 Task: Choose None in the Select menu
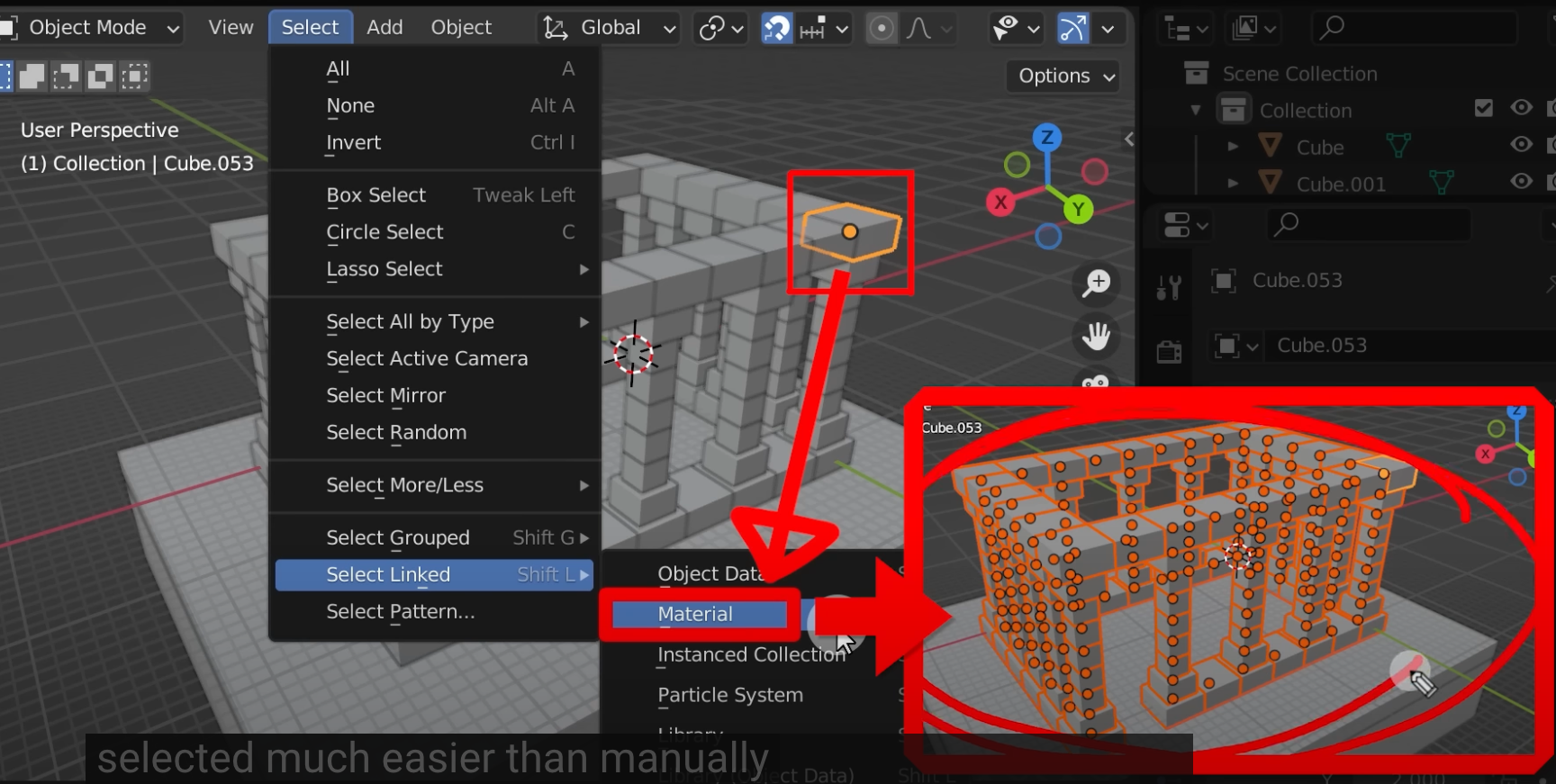434,105
